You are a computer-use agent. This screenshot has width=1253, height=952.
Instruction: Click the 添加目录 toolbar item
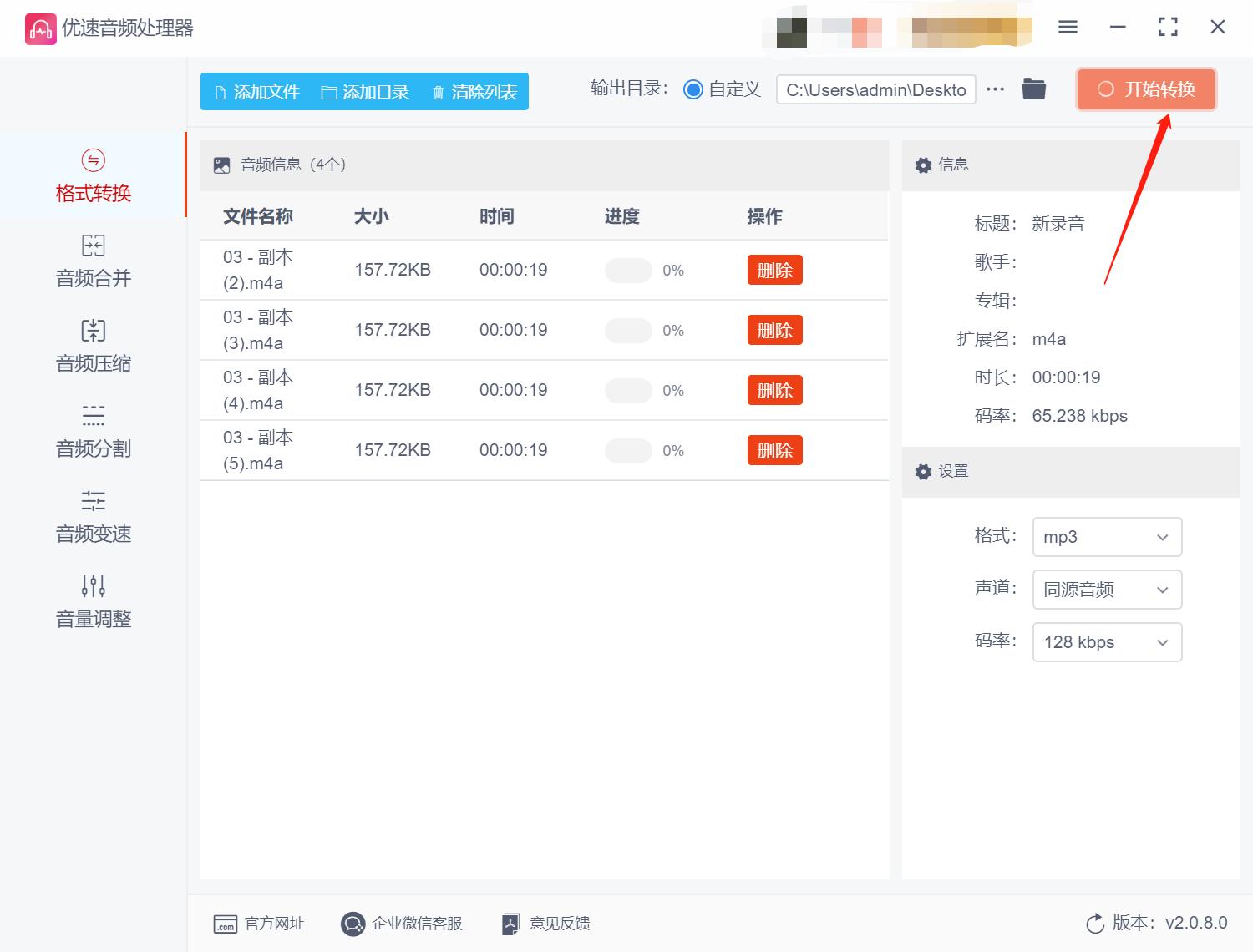(366, 92)
